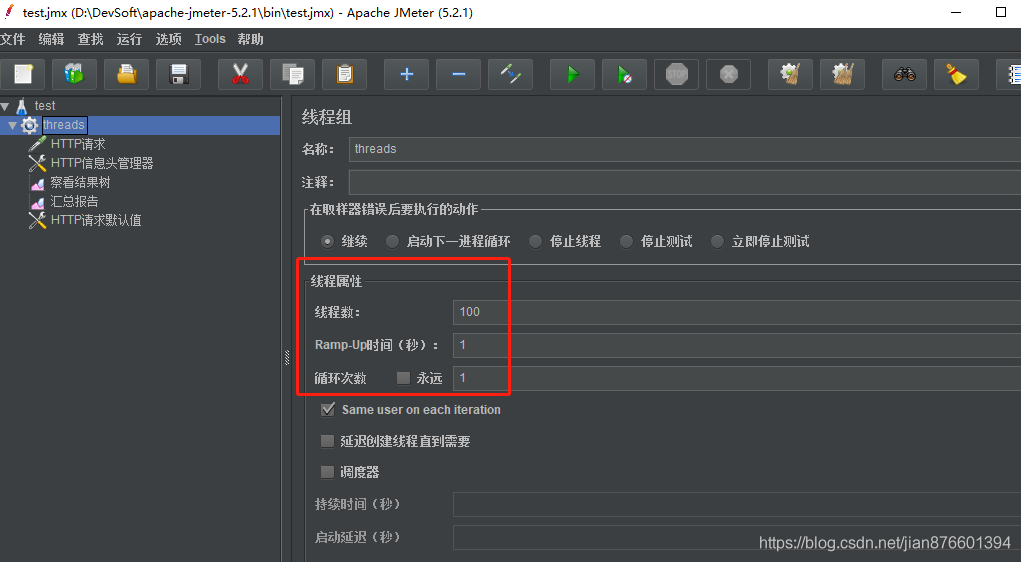Image resolution: width=1021 pixels, height=562 pixels.
Task: Click the icon beside HTTP信息头管理器
Action: pos(37,163)
